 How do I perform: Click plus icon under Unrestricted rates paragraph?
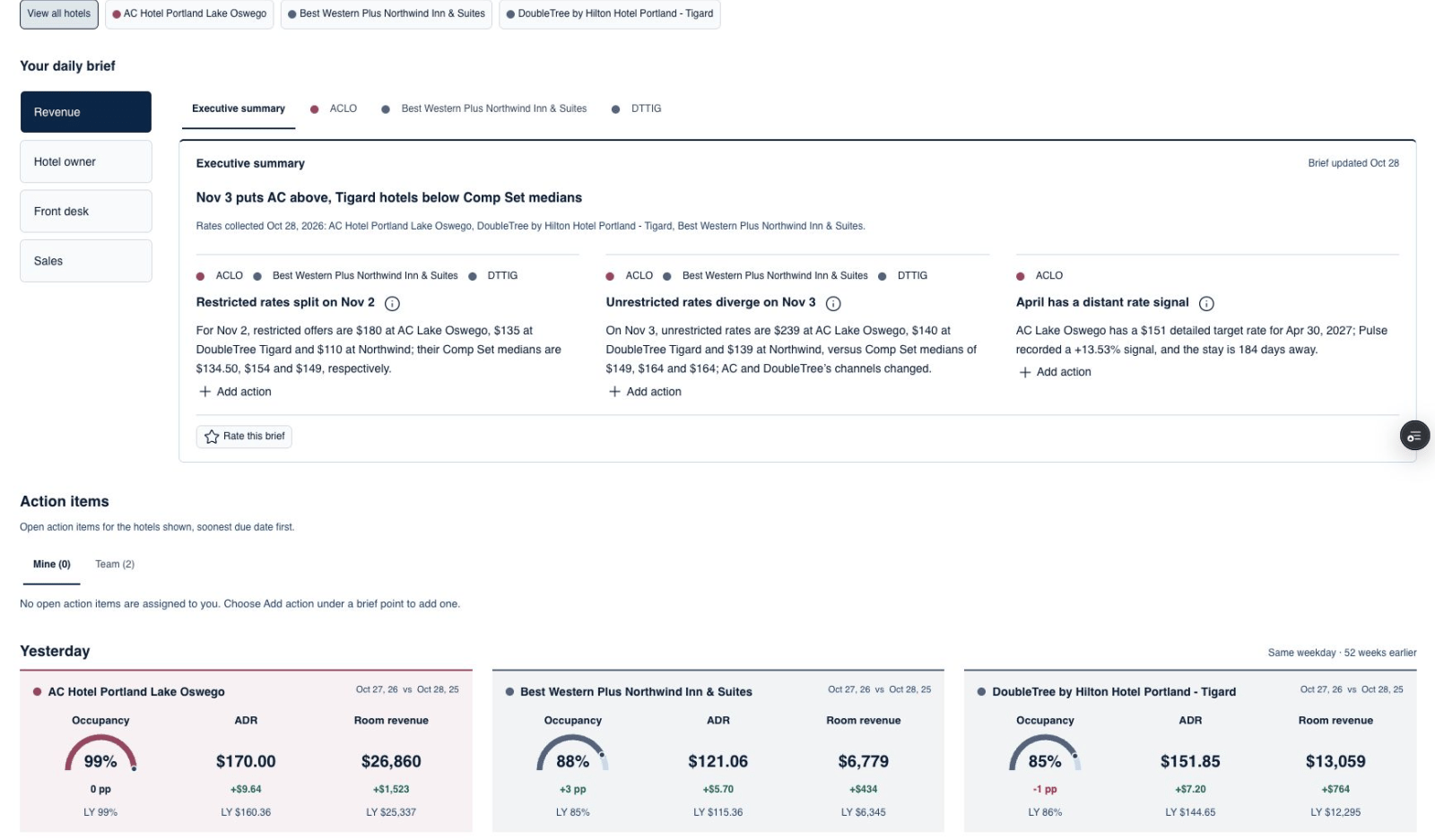coord(614,392)
